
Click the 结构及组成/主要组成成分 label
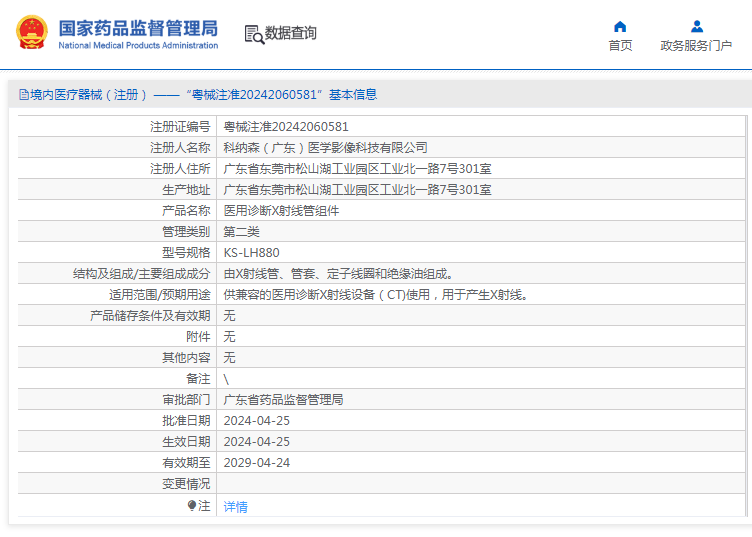141,274
